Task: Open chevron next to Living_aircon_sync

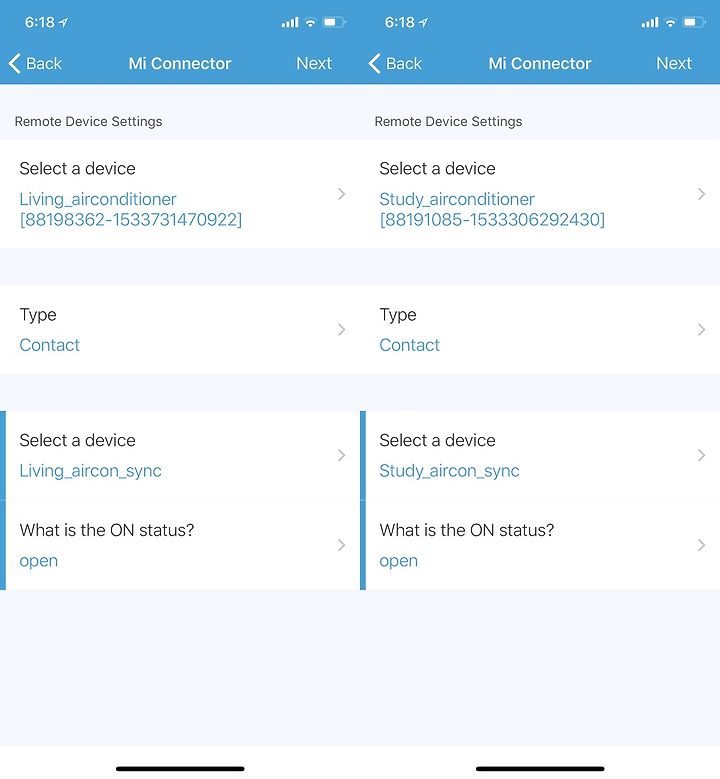Action: click(341, 456)
